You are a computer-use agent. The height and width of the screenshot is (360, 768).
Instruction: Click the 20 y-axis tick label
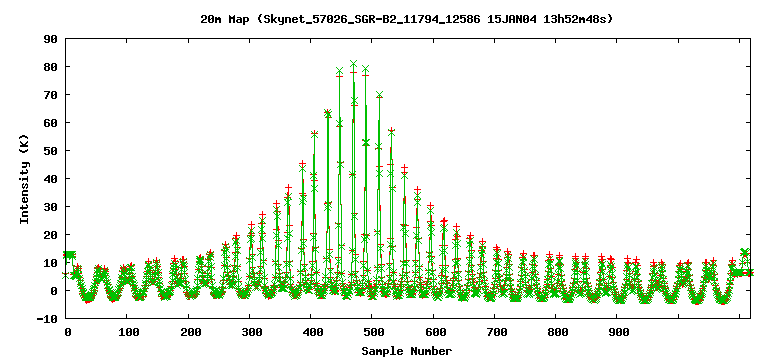pyautogui.click(x=52, y=235)
